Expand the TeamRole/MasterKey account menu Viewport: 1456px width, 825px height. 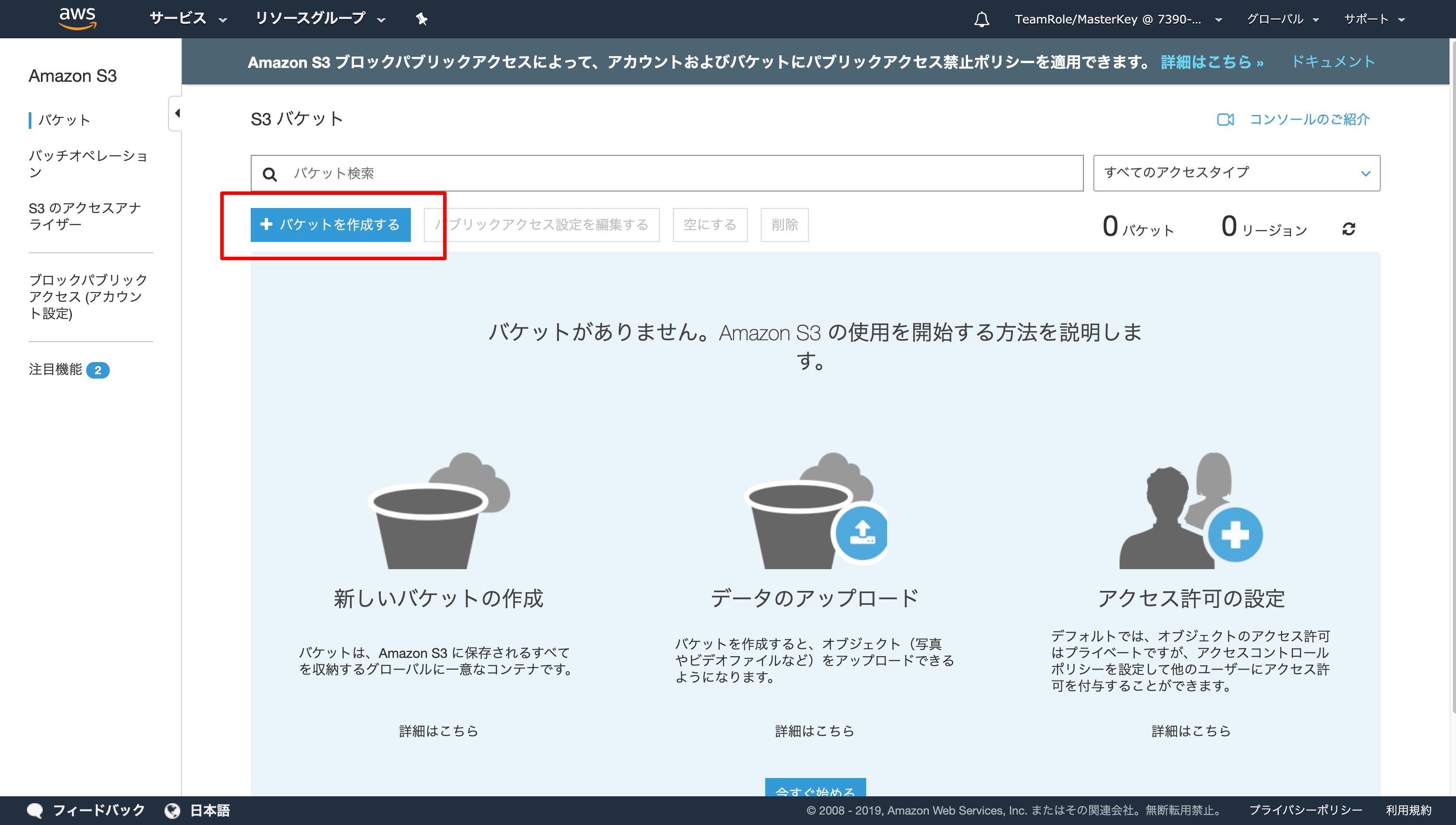click(1118, 19)
